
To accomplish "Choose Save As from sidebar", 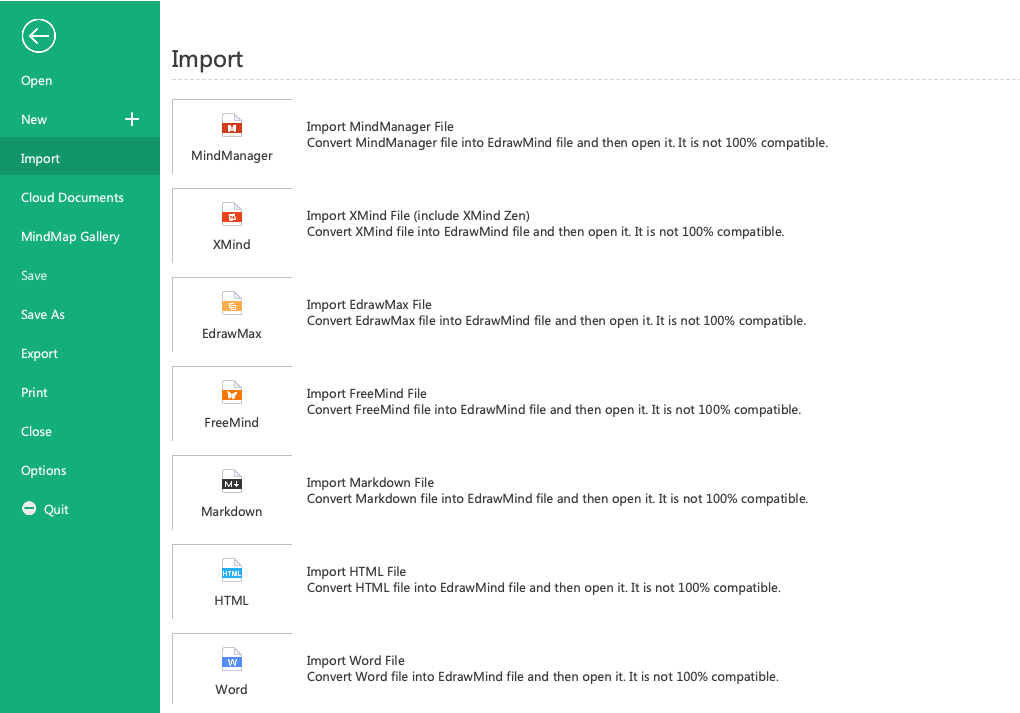I will click(x=43, y=315).
